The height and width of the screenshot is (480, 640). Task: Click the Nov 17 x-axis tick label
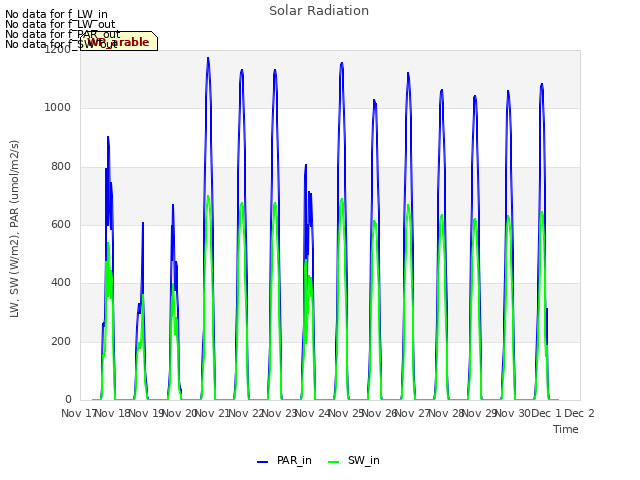pos(78,413)
